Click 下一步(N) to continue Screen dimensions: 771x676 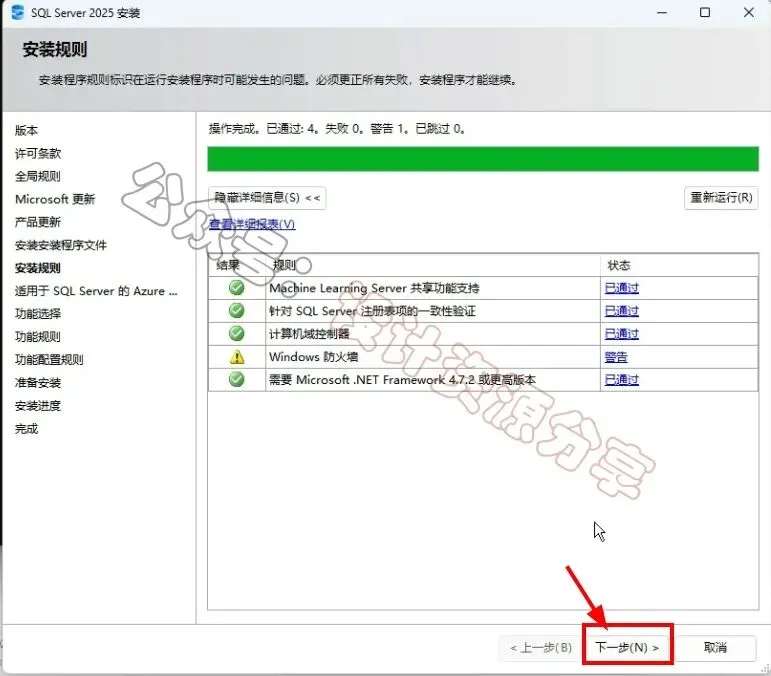click(627, 647)
